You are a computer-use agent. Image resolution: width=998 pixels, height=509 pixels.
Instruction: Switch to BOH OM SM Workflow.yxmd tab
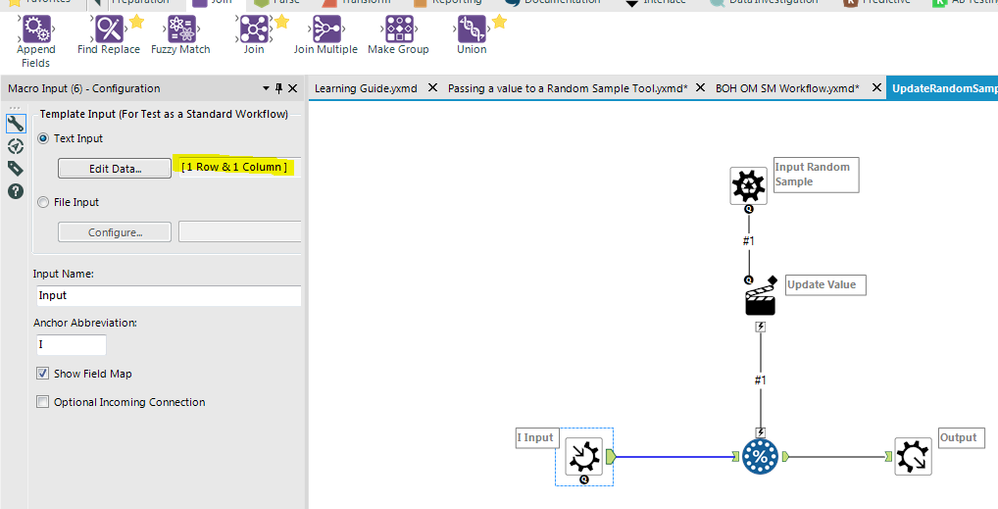pyautogui.click(x=787, y=88)
